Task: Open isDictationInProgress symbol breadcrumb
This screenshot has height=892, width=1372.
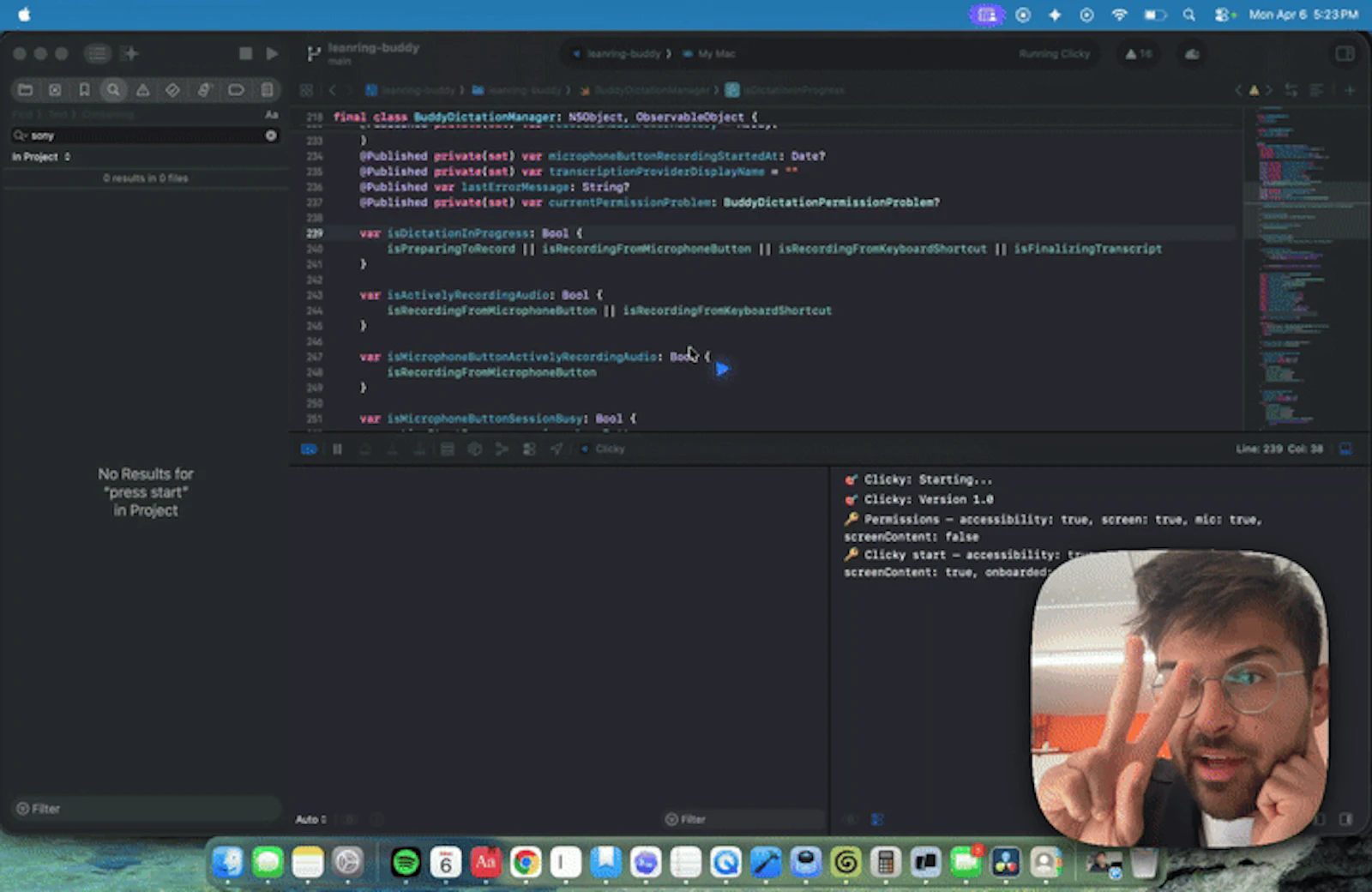Action: coord(785,90)
